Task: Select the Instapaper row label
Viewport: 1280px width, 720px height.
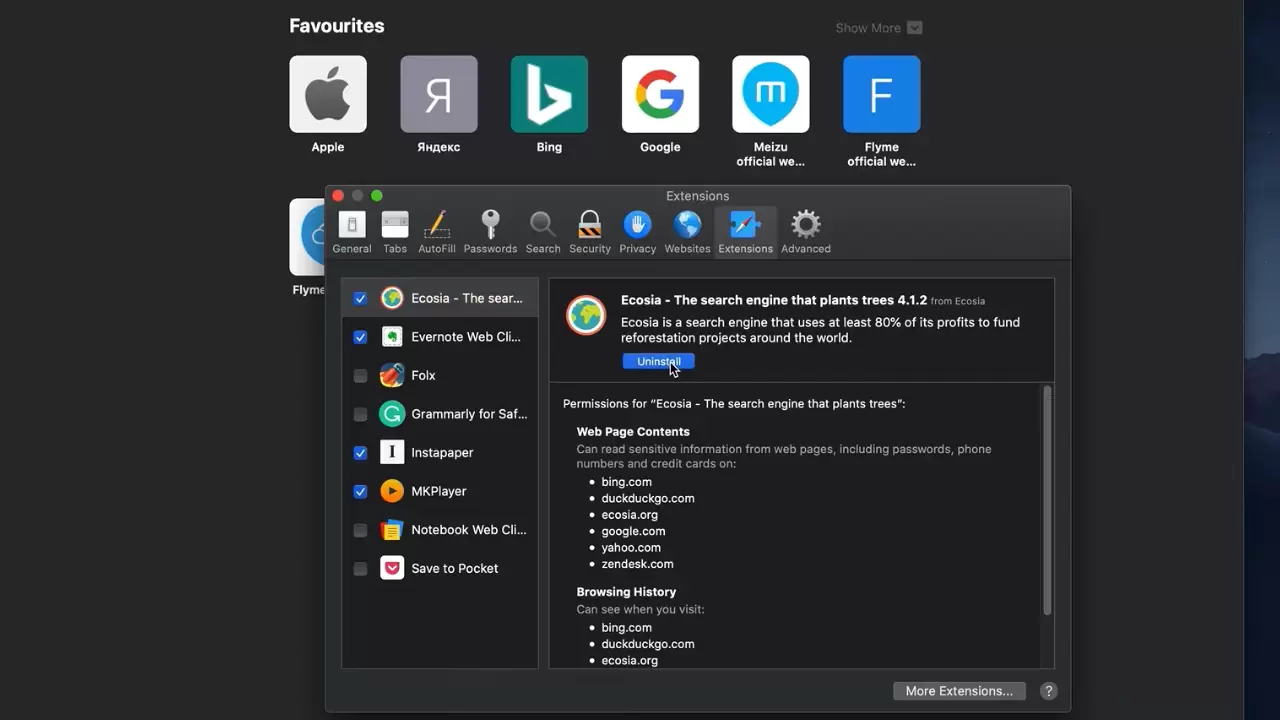Action: 442,453
